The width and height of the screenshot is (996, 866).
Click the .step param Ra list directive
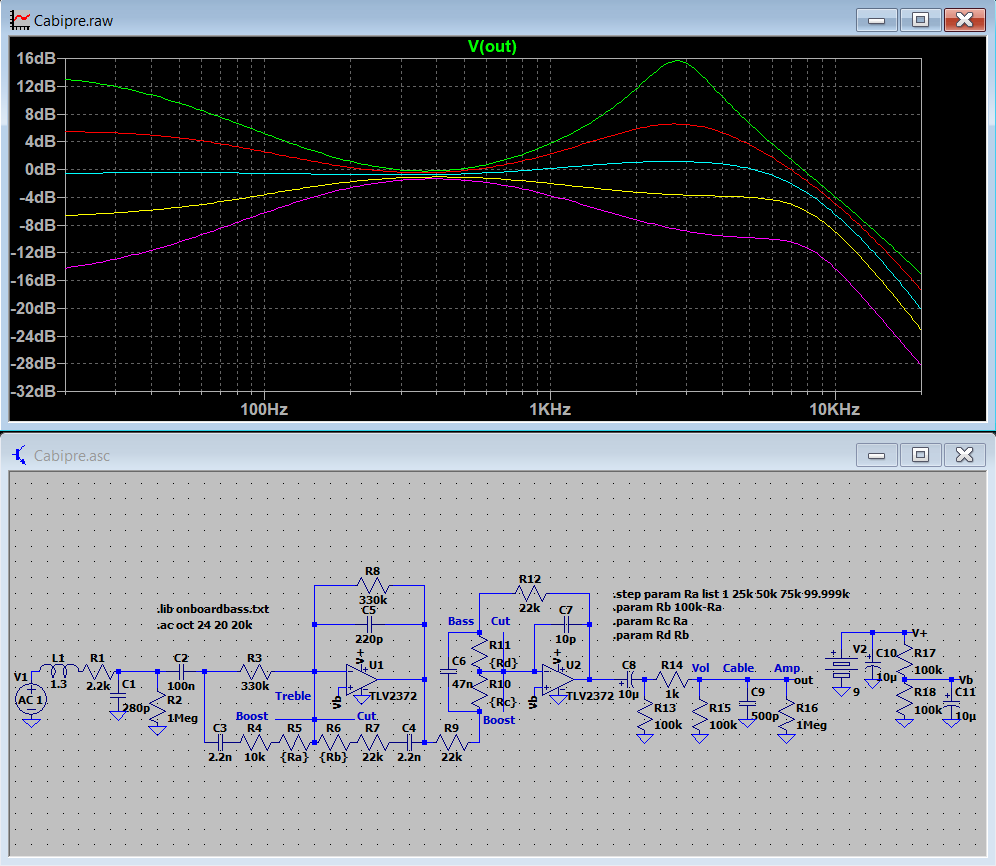(731, 594)
